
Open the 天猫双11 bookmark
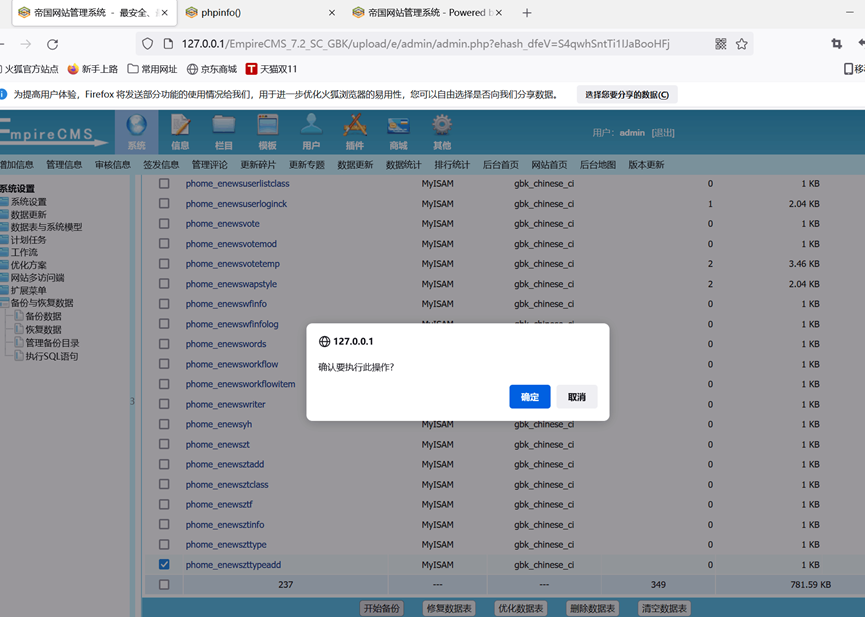click(x=271, y=69)
